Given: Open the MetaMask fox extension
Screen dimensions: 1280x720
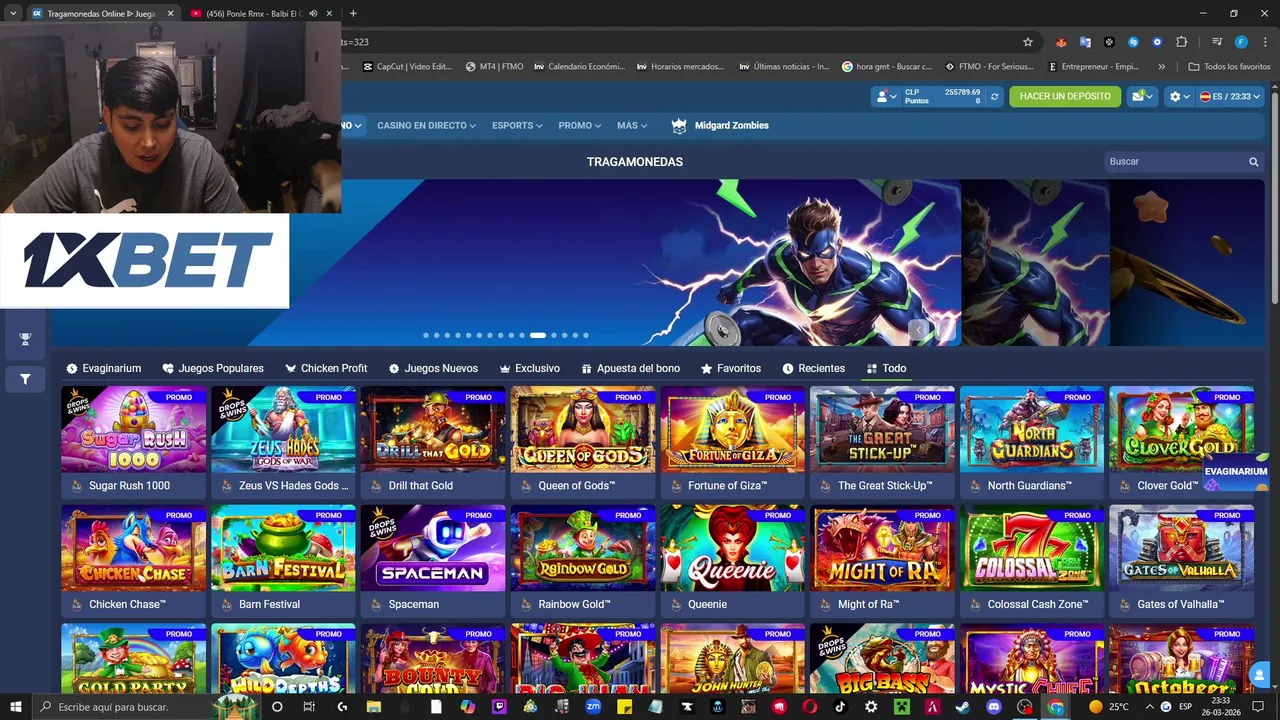Looking at the screenshot, I should click(x=1061, y=42).
